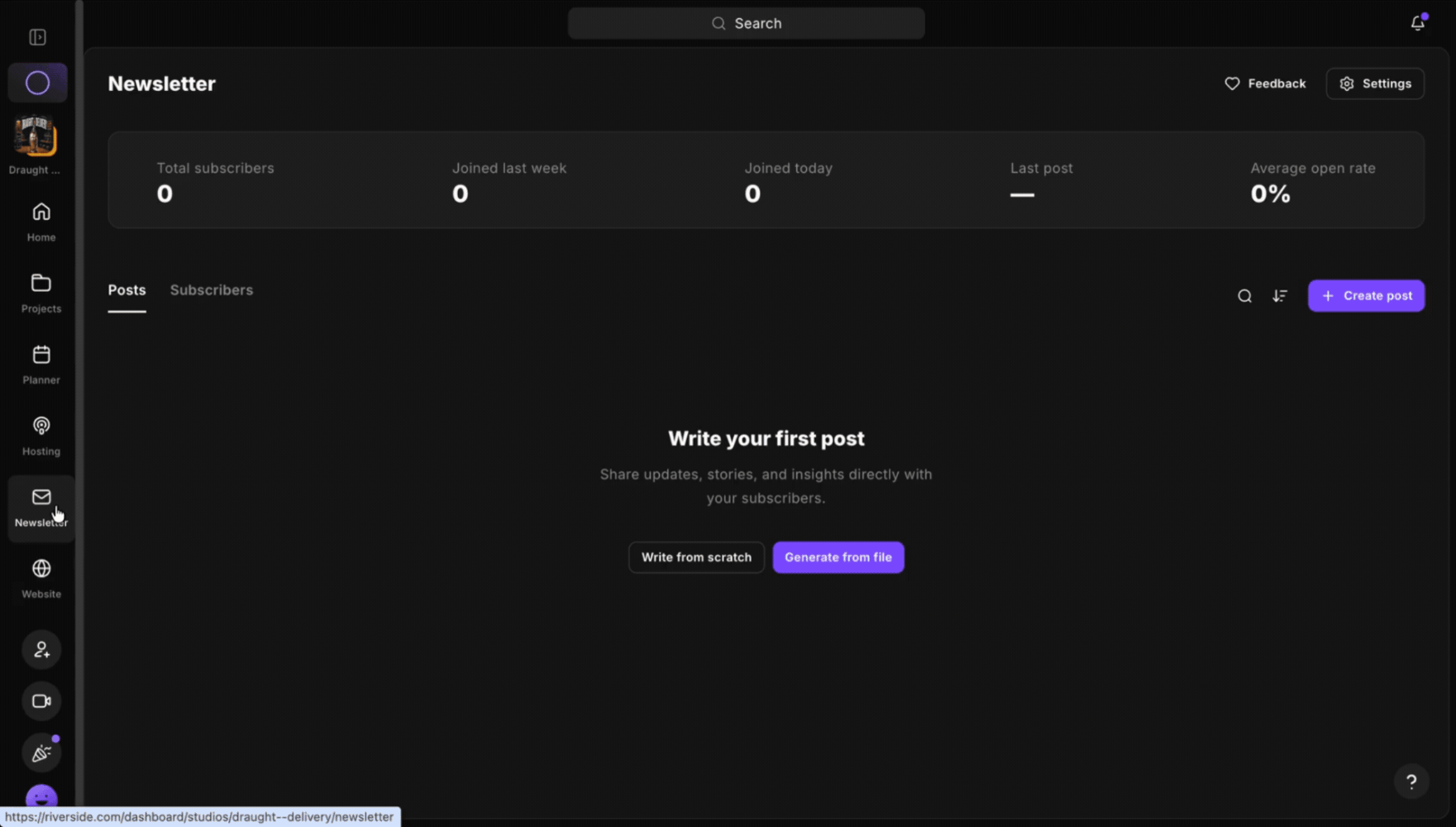Image resolution: width=1456 pixels, height=827 pixels.
Task: Open newsletter Settings
Action: click(1375, 84)
